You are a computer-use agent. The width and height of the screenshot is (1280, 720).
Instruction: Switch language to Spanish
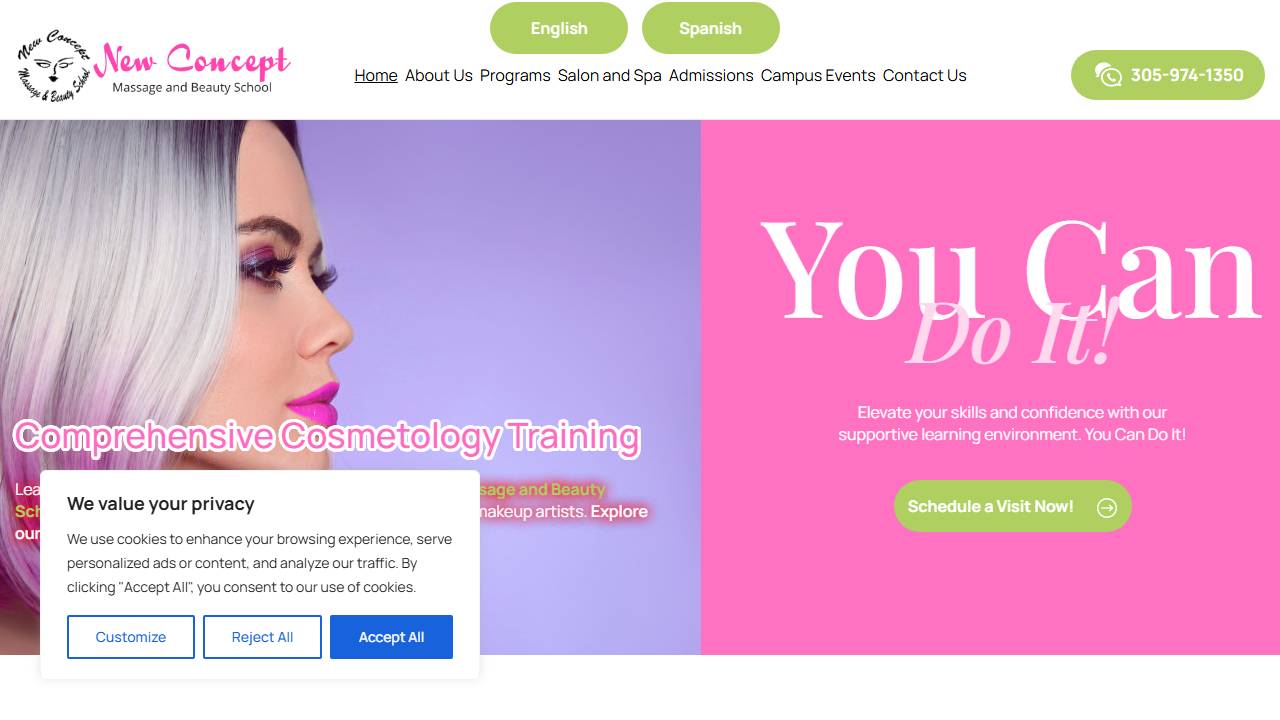(710, 28)
